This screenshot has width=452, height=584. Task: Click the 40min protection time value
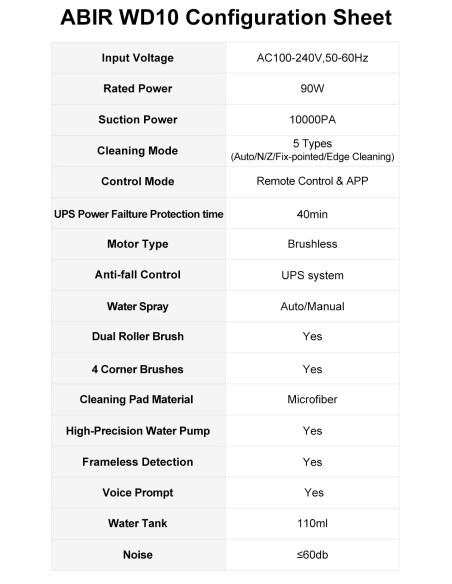(312, 214)
